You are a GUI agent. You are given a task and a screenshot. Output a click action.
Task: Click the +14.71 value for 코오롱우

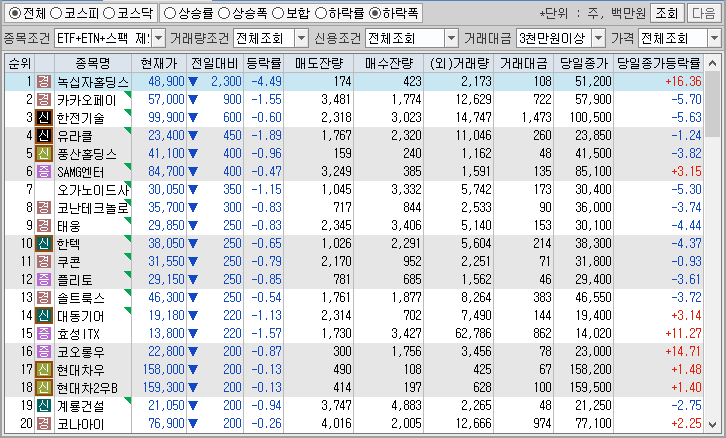(683, 351)
